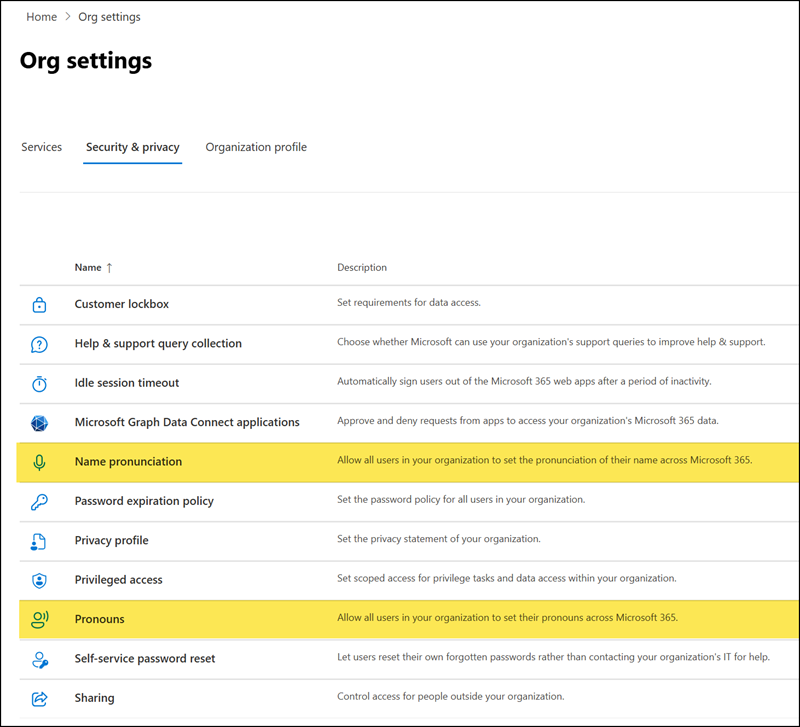Click the Privileged access shield icon

click(x=39, y=580)
